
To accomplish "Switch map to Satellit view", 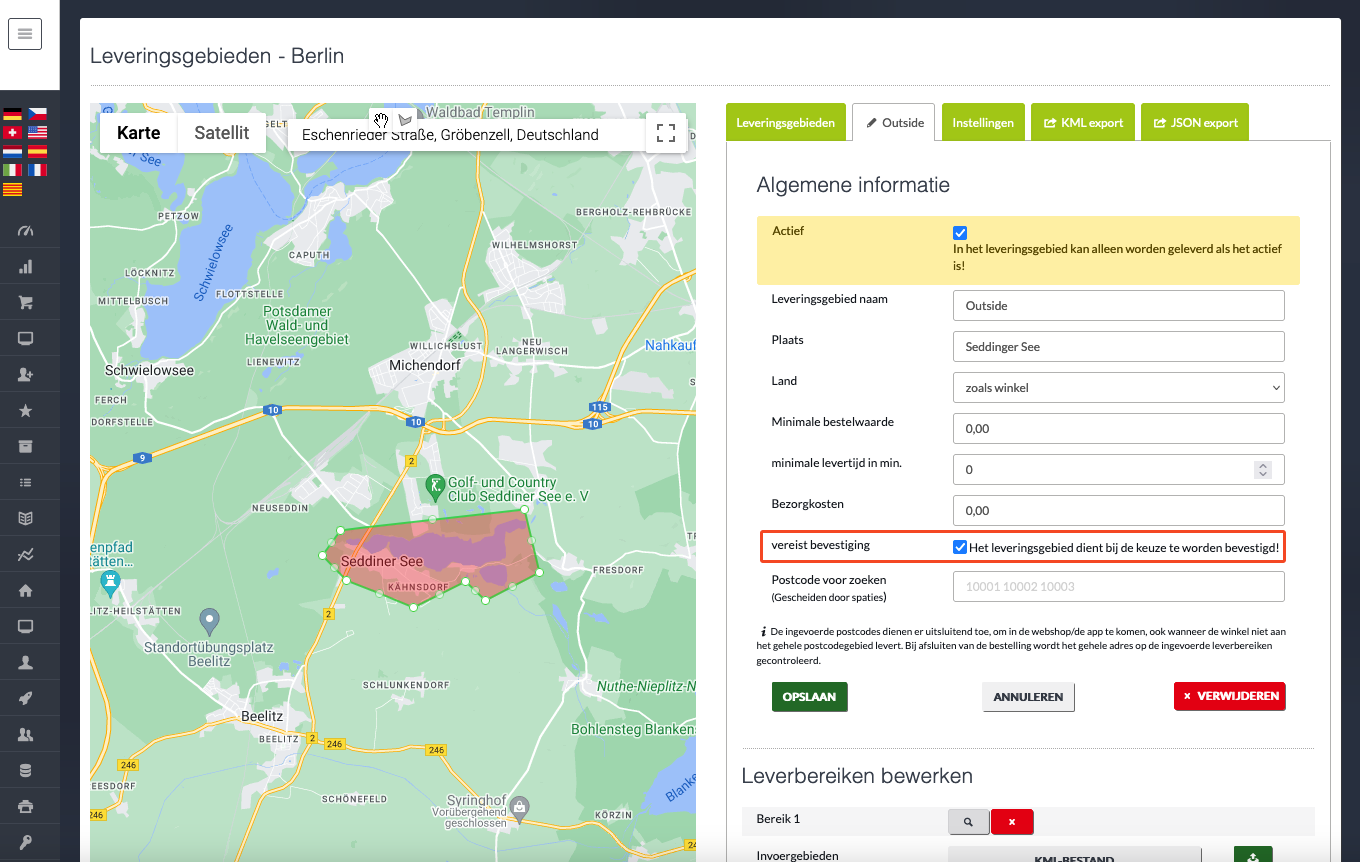I will click(222, 133).
